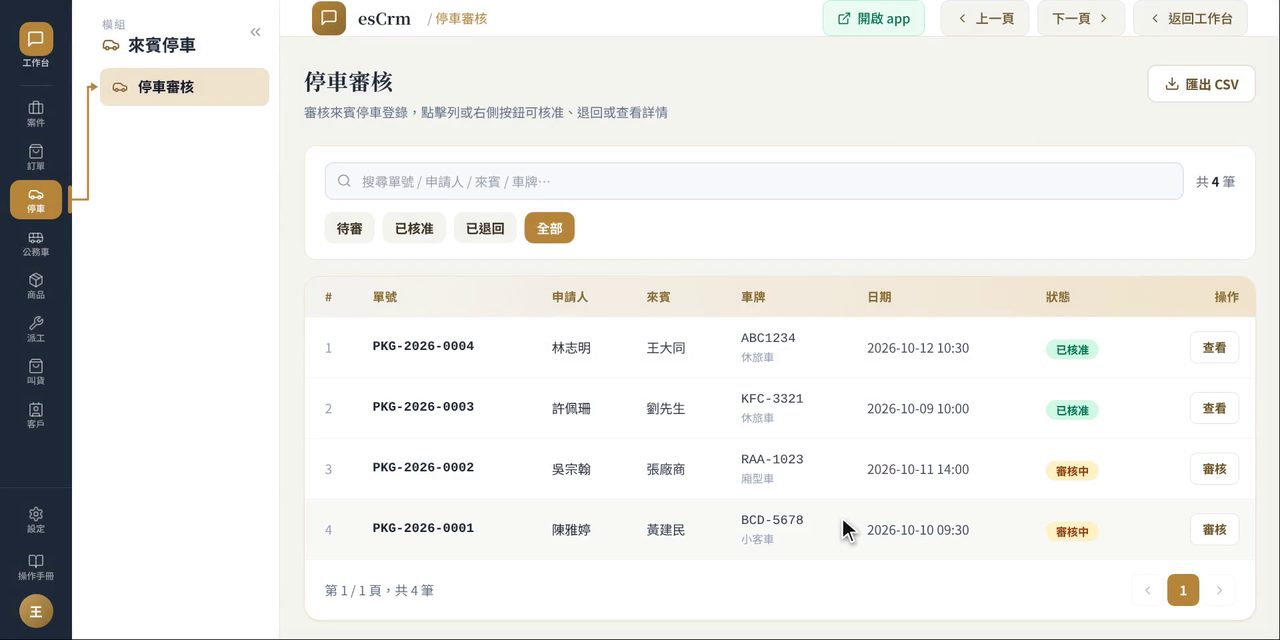Click pagination previous arrow
Screen dimensions: 1280x640
click(x=1147, y=590)
